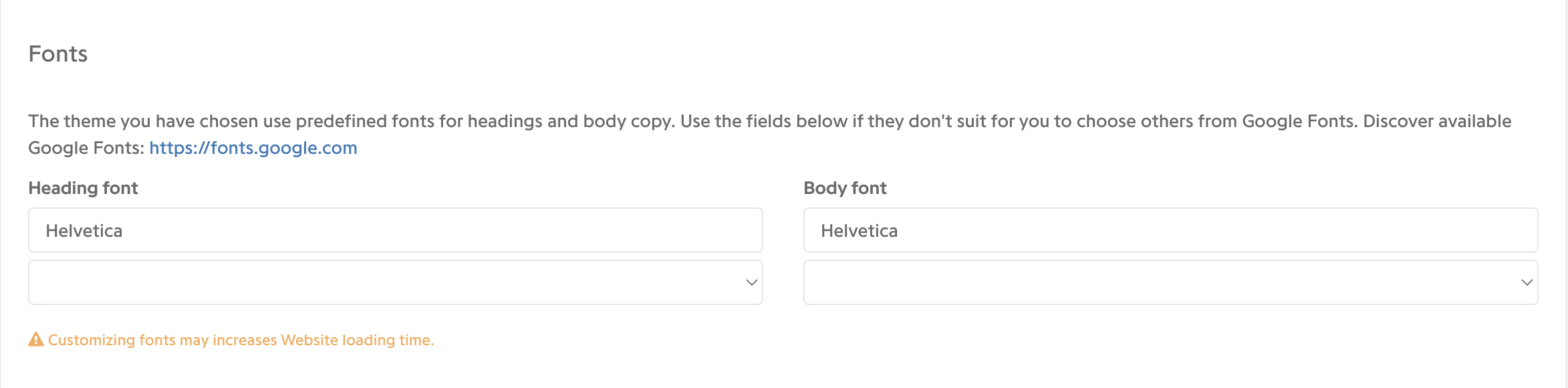Click the "Discover available" text in description
Viewport: 1568px width, 388px height.
[x=1437, y=121]
